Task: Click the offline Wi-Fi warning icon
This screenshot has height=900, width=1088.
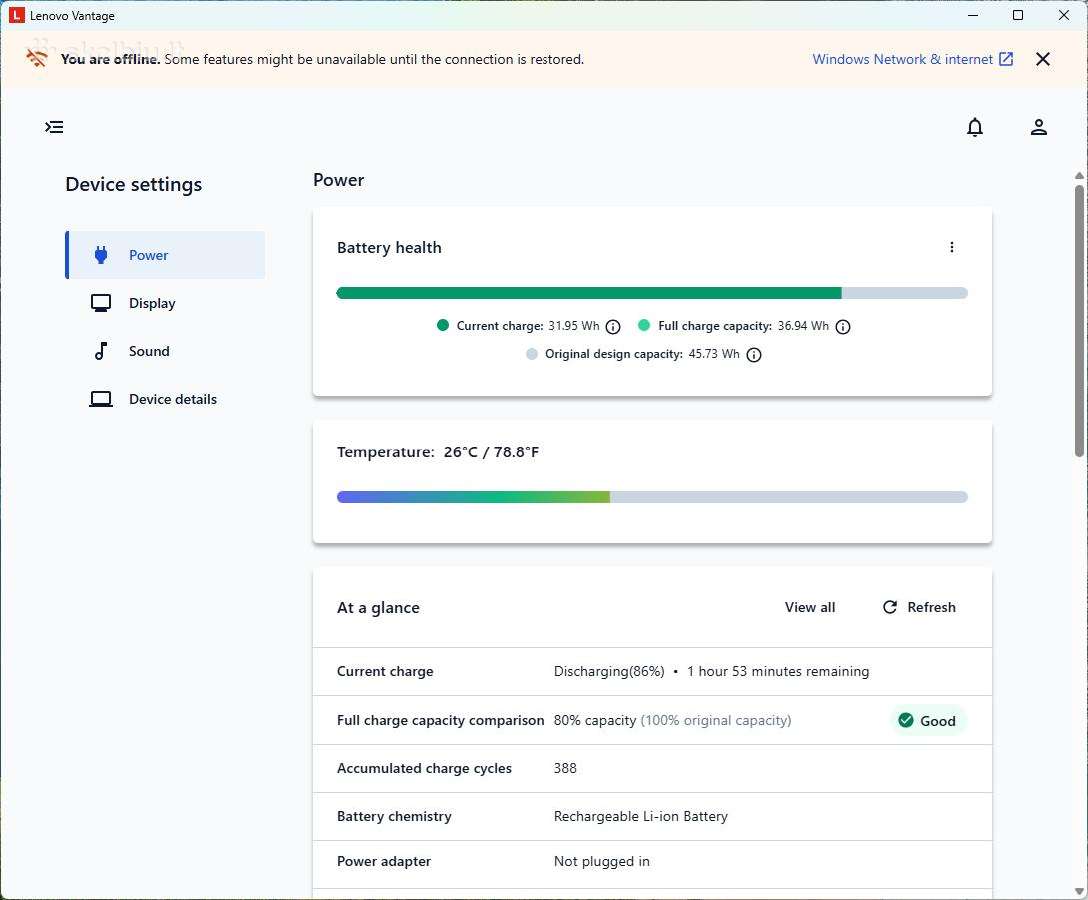Action: tap(37, 58)
